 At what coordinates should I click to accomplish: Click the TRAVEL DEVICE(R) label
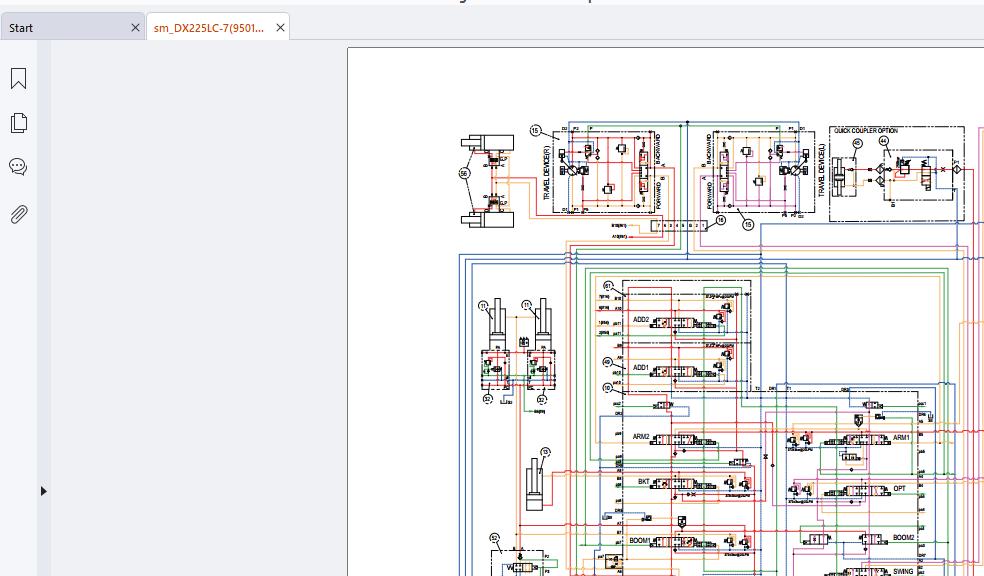pos(546,173)
